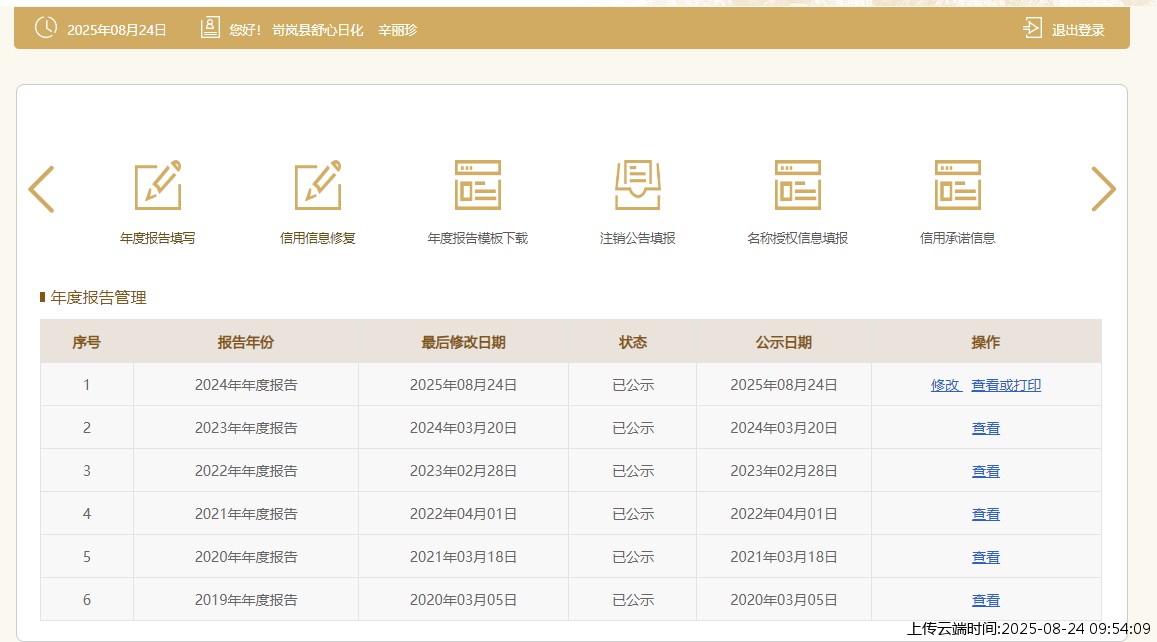
Task: Click the 信用信息修复 label text
Action: point(318,238)
